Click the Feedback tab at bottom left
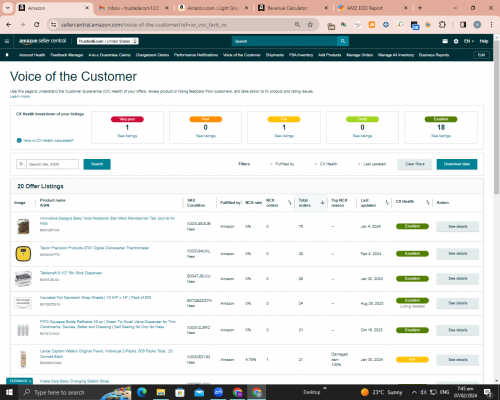This screenshot has height=400, width=500. pos(19,381)
